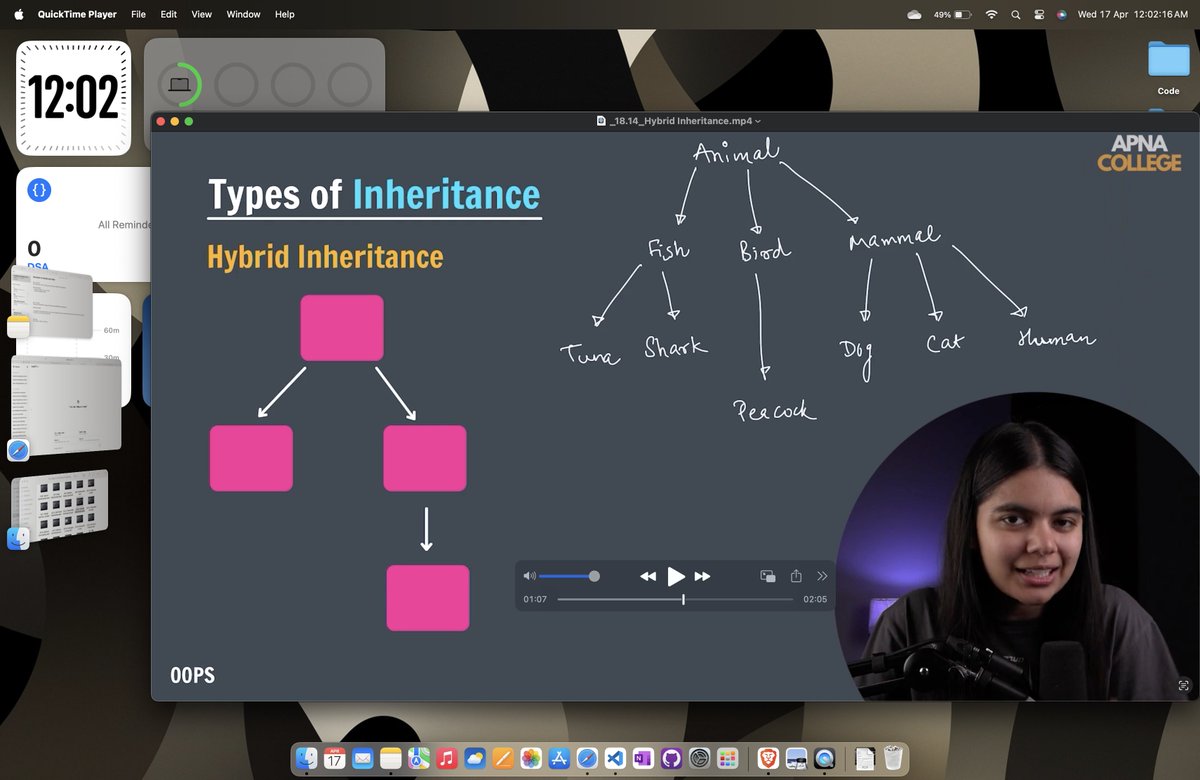The width and height of the screenshot is (1200, 780).
Task: Click the QuickTime Player Dock icon
Action: point(824,758)
